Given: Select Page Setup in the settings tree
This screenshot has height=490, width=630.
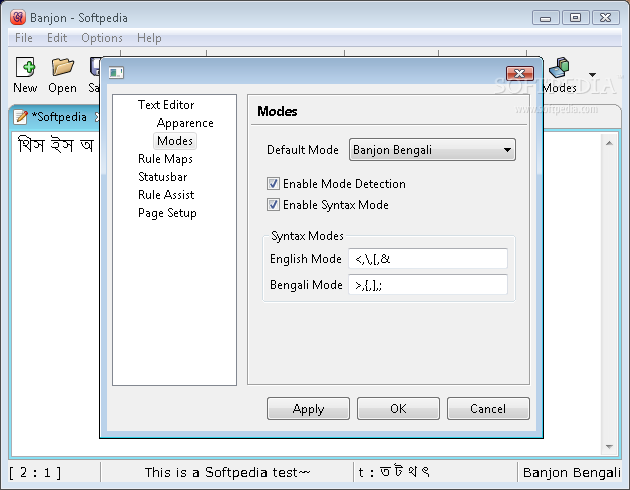Looking at the screenshot, I should [167, 212].
